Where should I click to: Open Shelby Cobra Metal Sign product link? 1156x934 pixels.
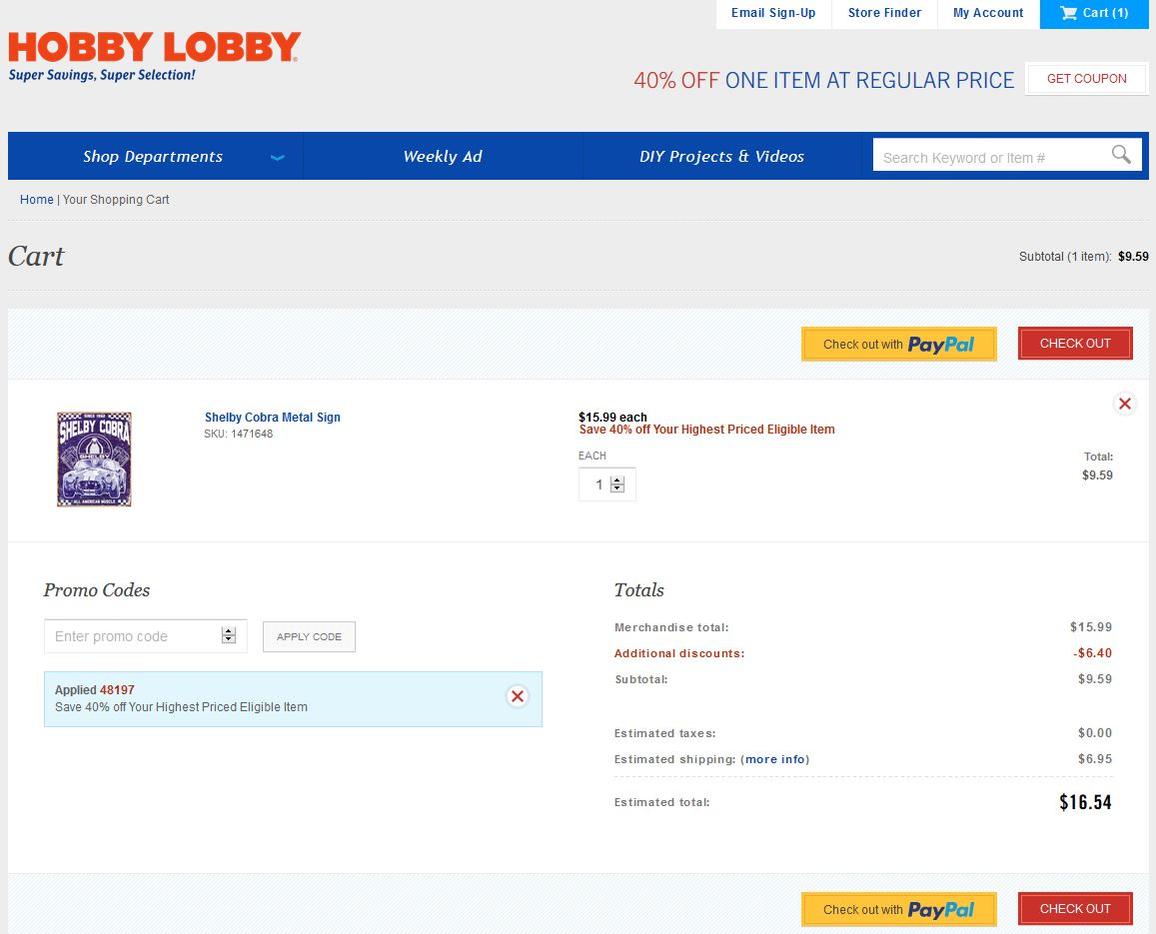272,417
